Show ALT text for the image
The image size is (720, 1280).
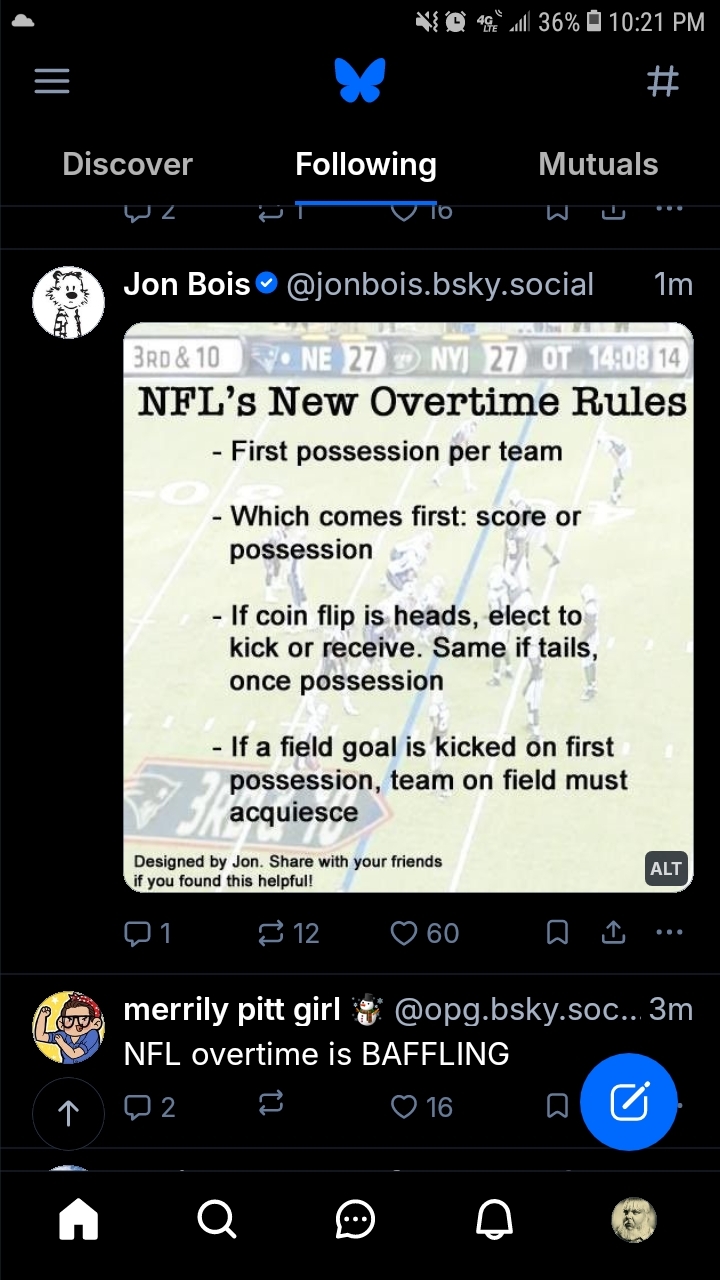tap(665, 869)
